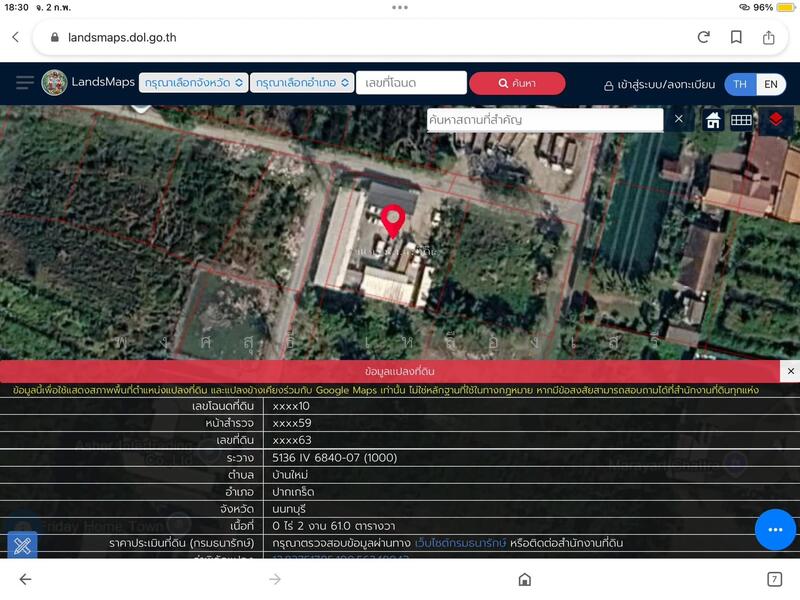Close the land parcel information panel
Screen dimensions: 800x600
click(791, 371)
